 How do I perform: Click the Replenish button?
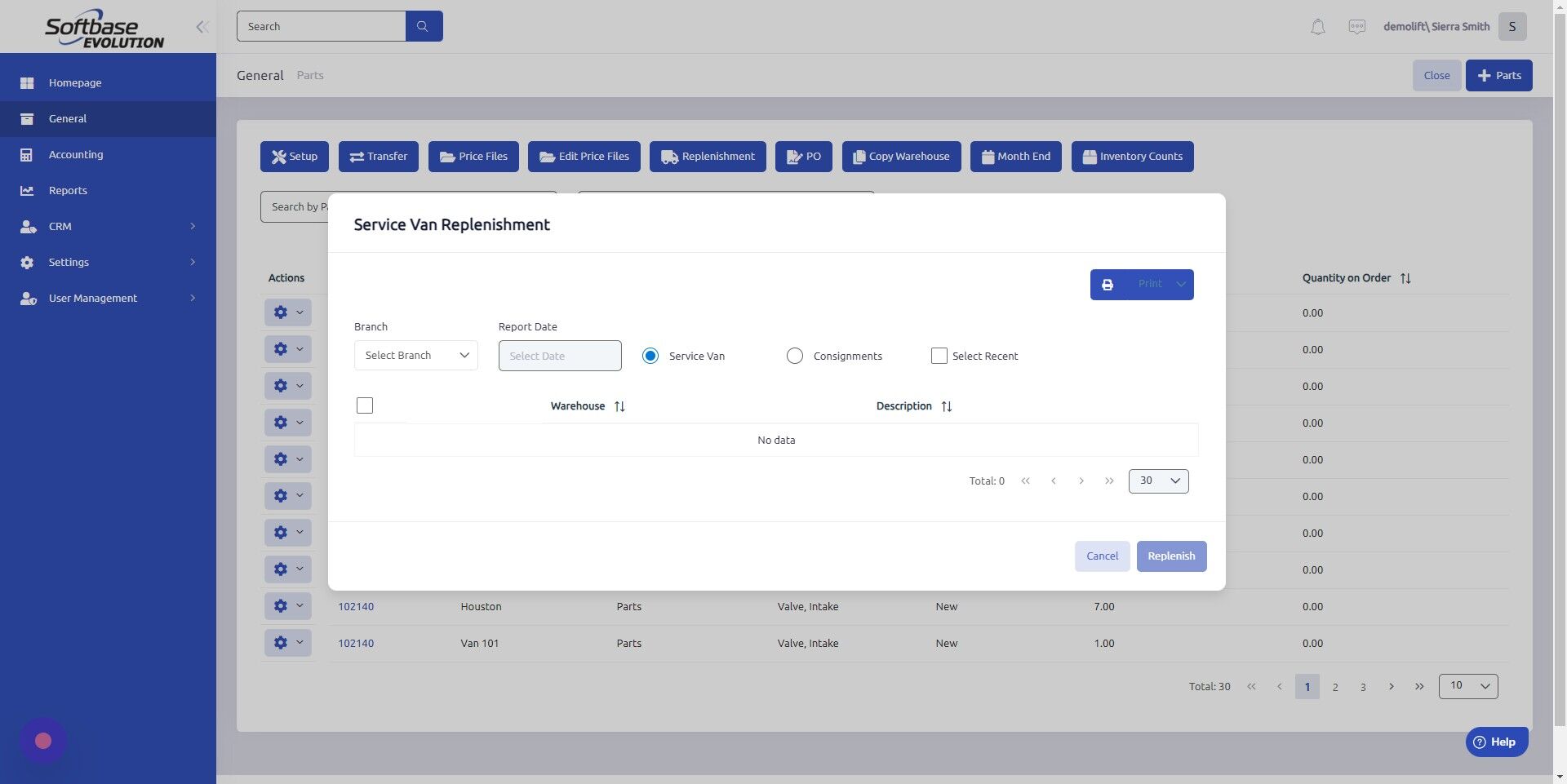(1171, 556)
